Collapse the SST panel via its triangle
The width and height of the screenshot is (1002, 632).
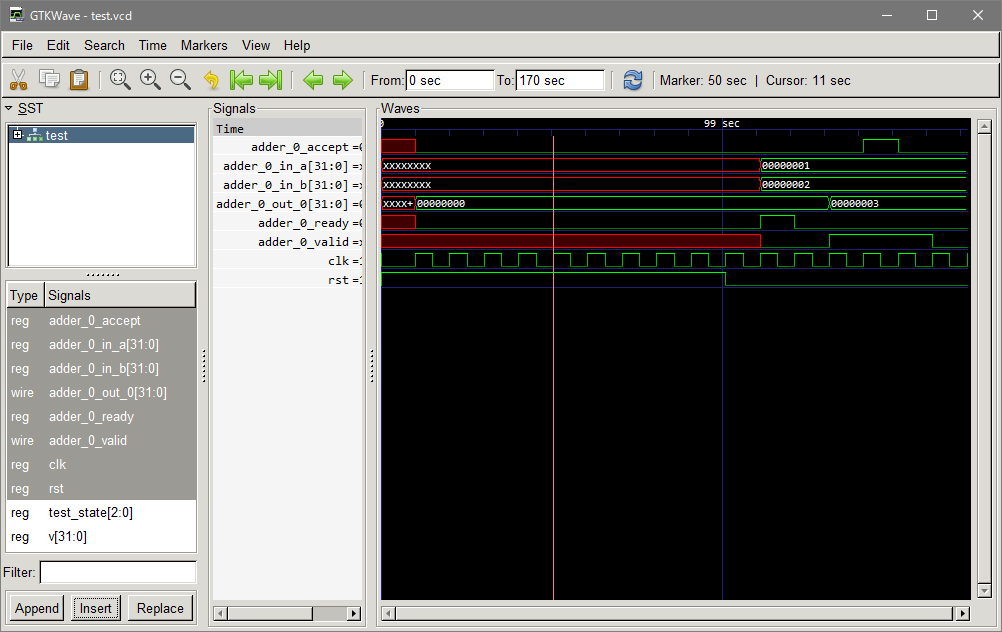pos(10,108)
